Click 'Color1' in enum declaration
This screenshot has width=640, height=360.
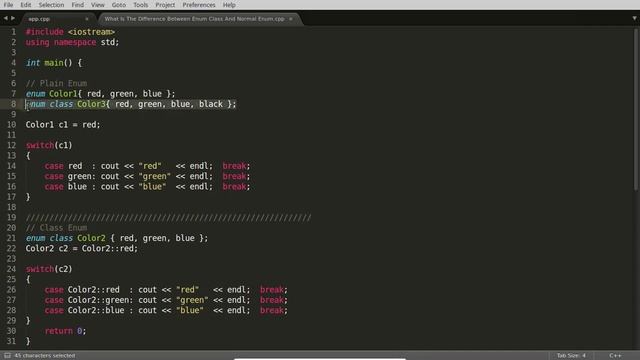point(63,93)
